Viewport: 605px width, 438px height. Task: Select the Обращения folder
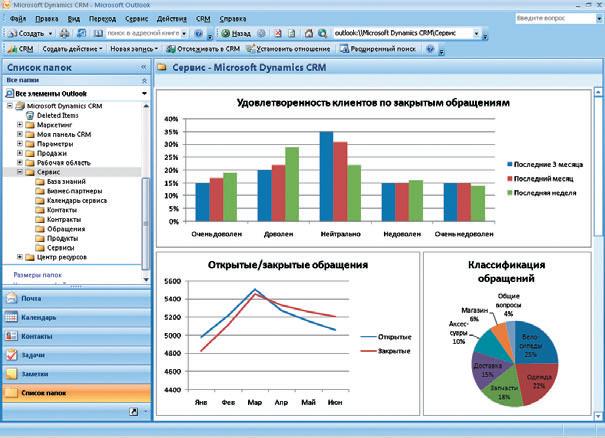pos(66,229)
